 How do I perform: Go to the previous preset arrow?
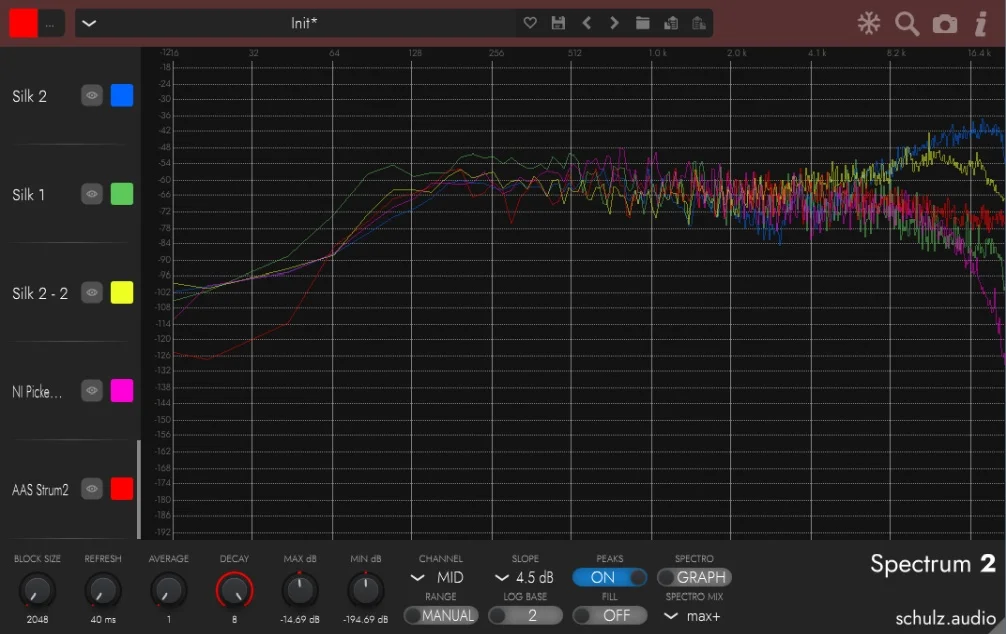586,23
